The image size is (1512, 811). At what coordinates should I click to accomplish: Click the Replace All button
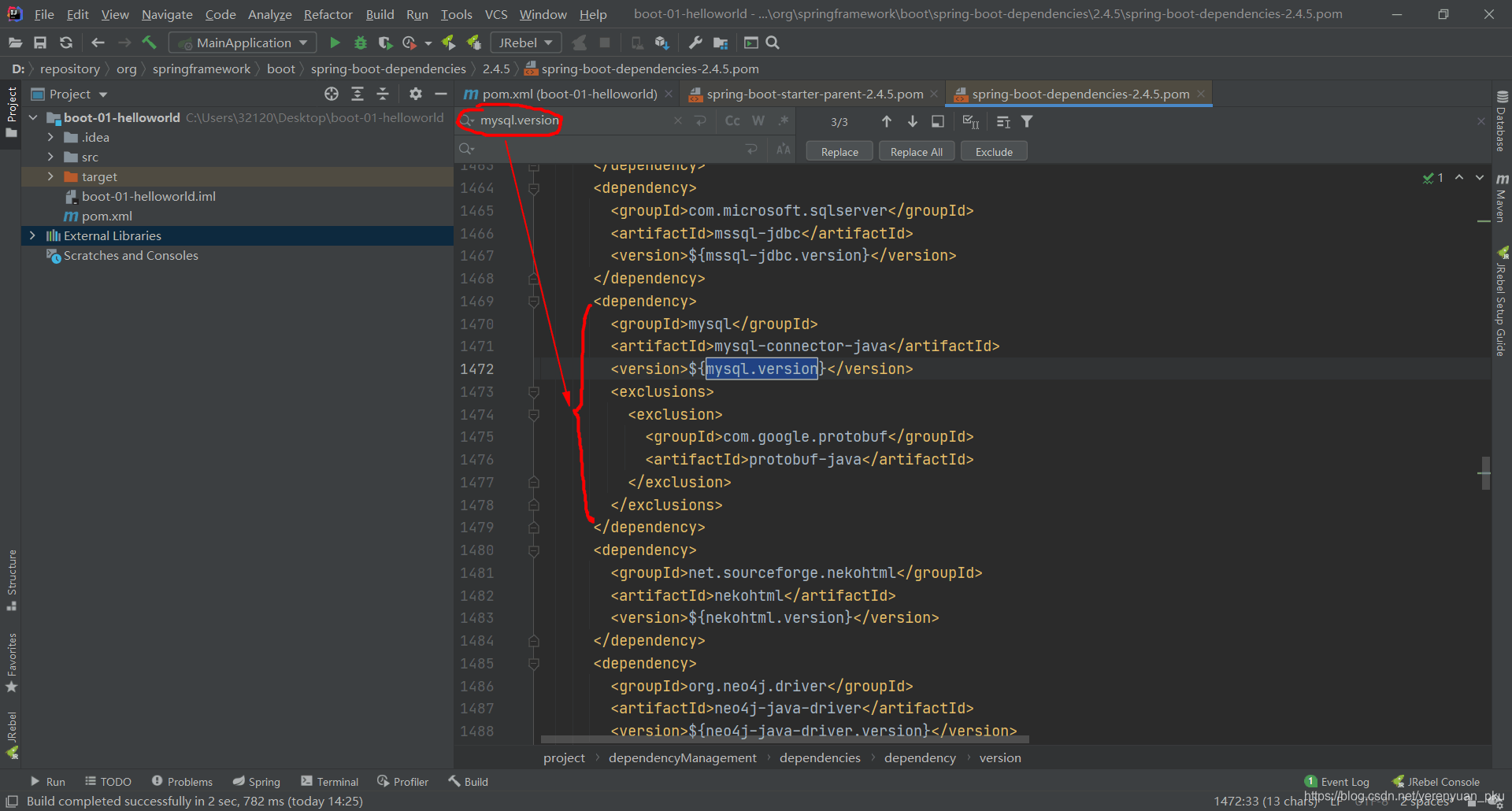[x=917, y=152]
